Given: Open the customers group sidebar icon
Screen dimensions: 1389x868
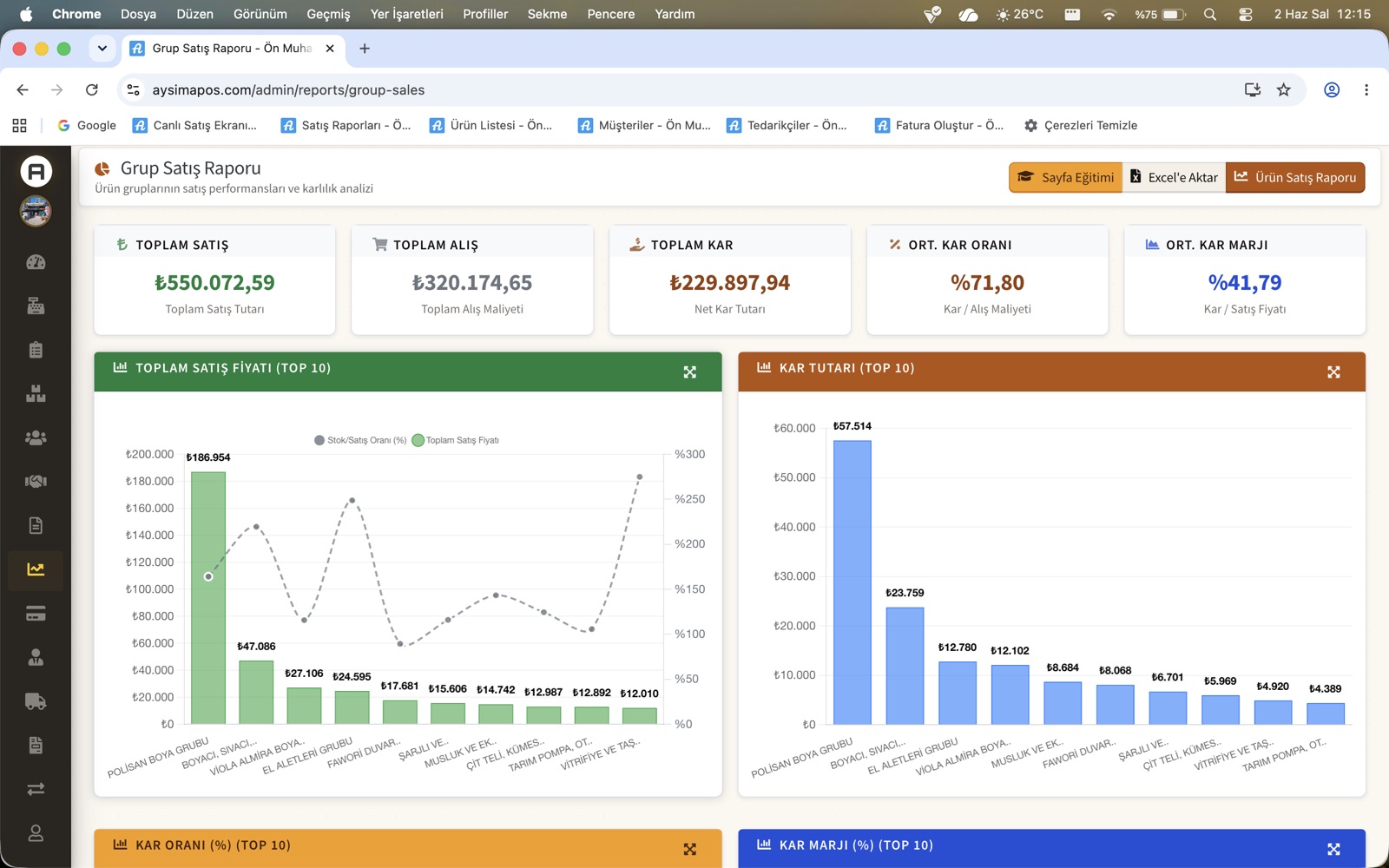Looking at the screenshot, I should coord(36,437).
